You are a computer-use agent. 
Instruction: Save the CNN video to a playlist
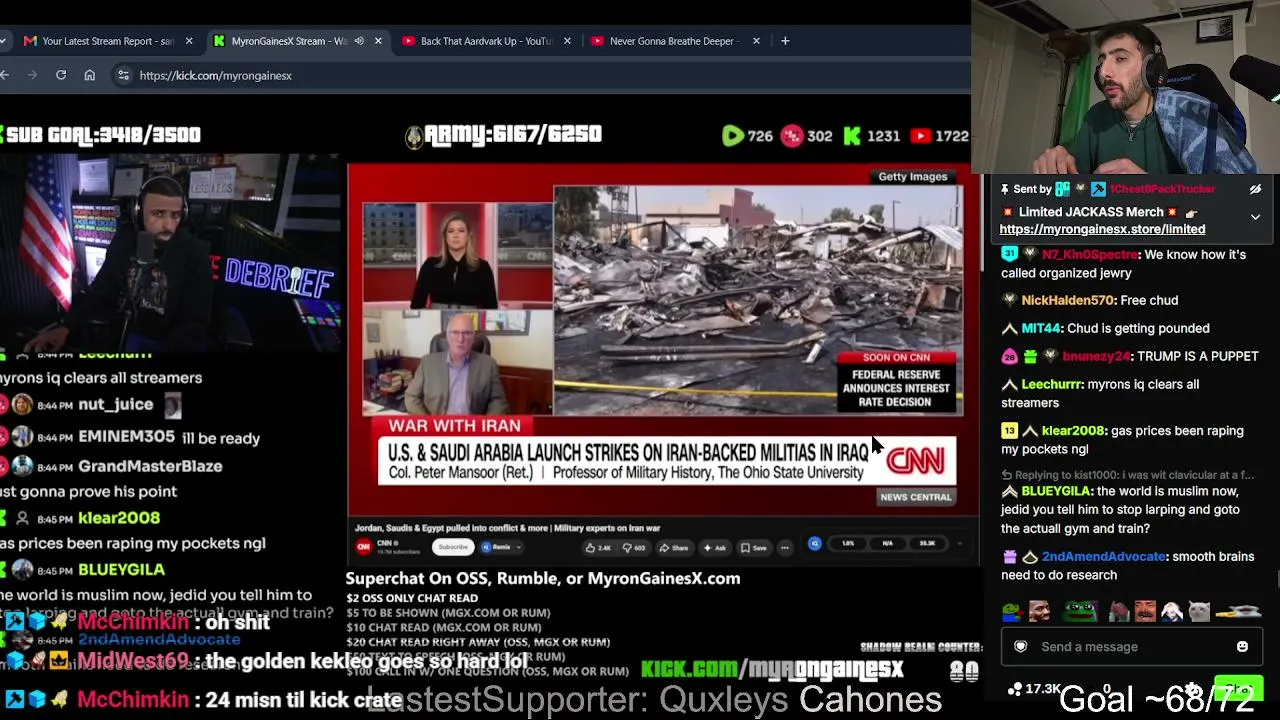[x=754, y=547]
